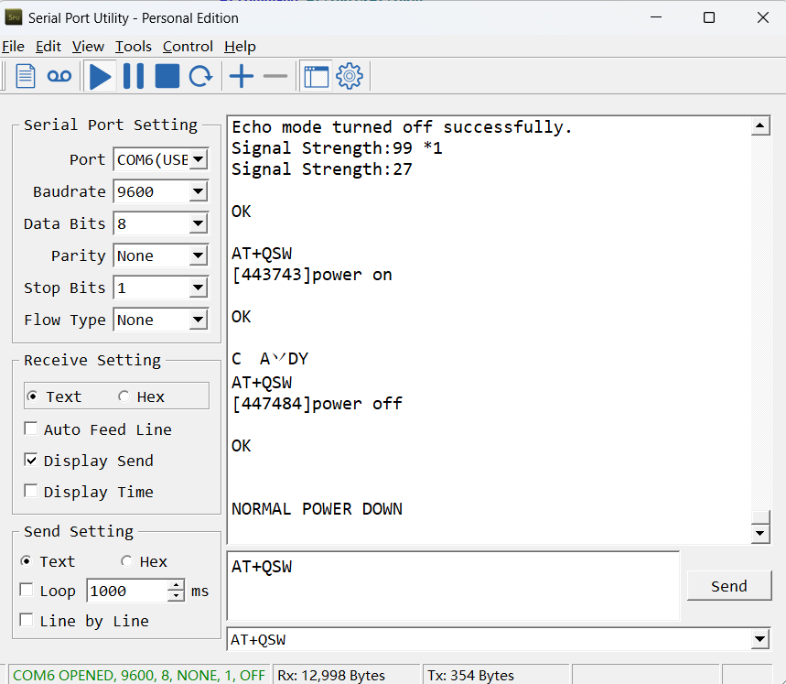Open the View menu
The image size is (786, 684).
click(88, 47)
